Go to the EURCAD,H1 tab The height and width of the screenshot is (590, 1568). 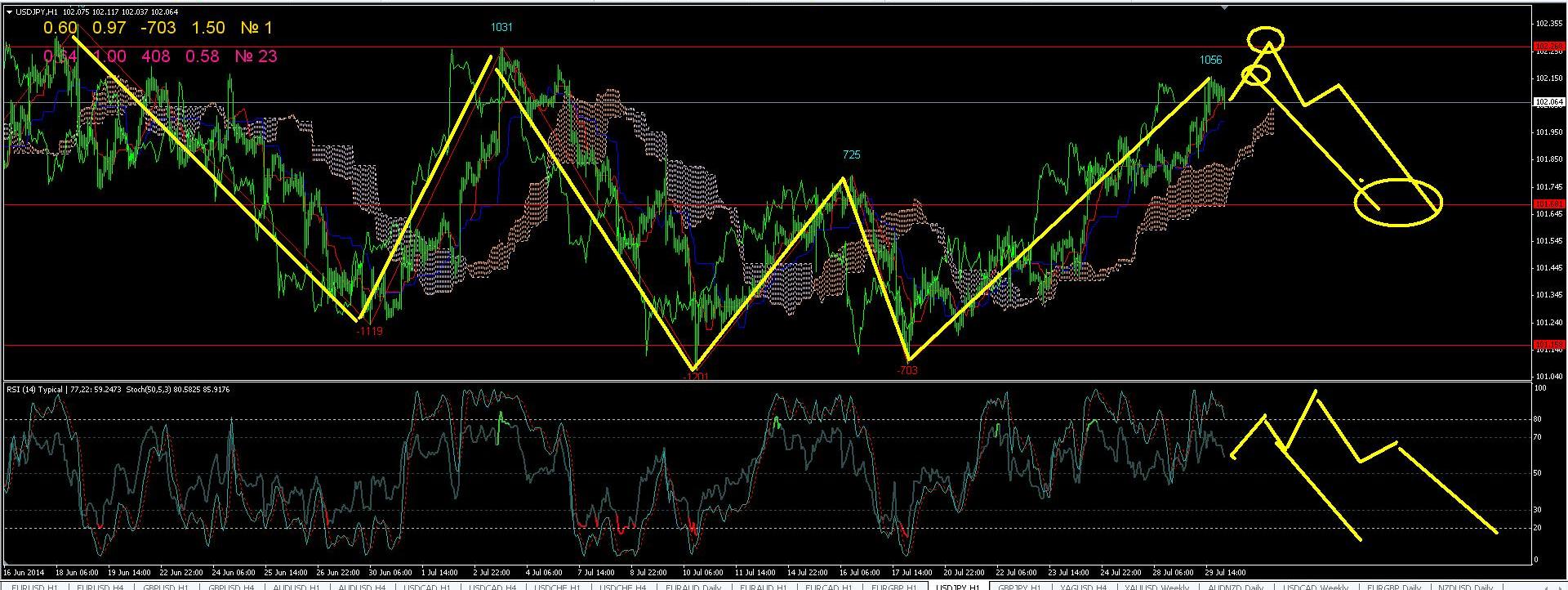coord(828,586)
